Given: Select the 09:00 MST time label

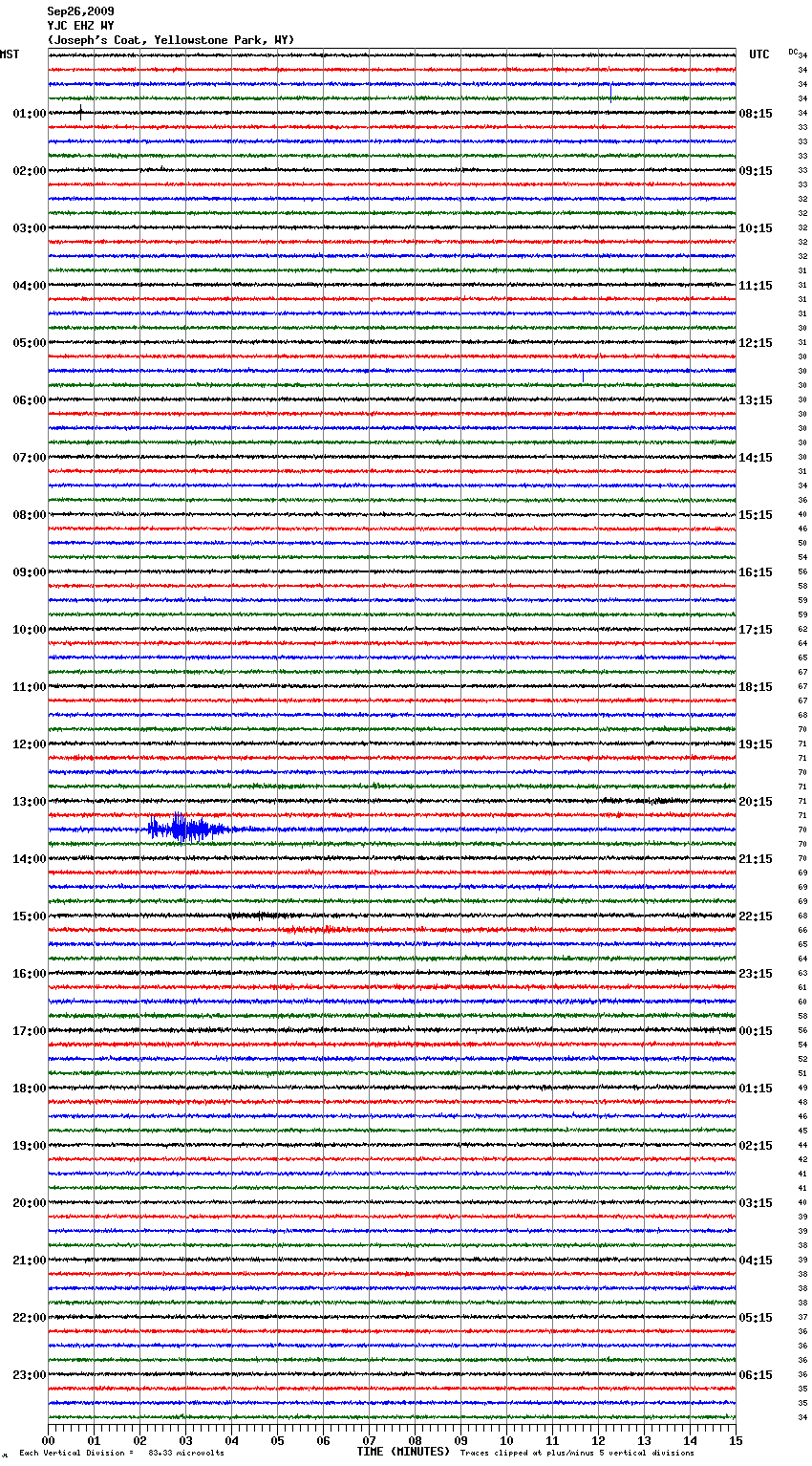Looking at the screenshot, I should [x=30, y=572].
